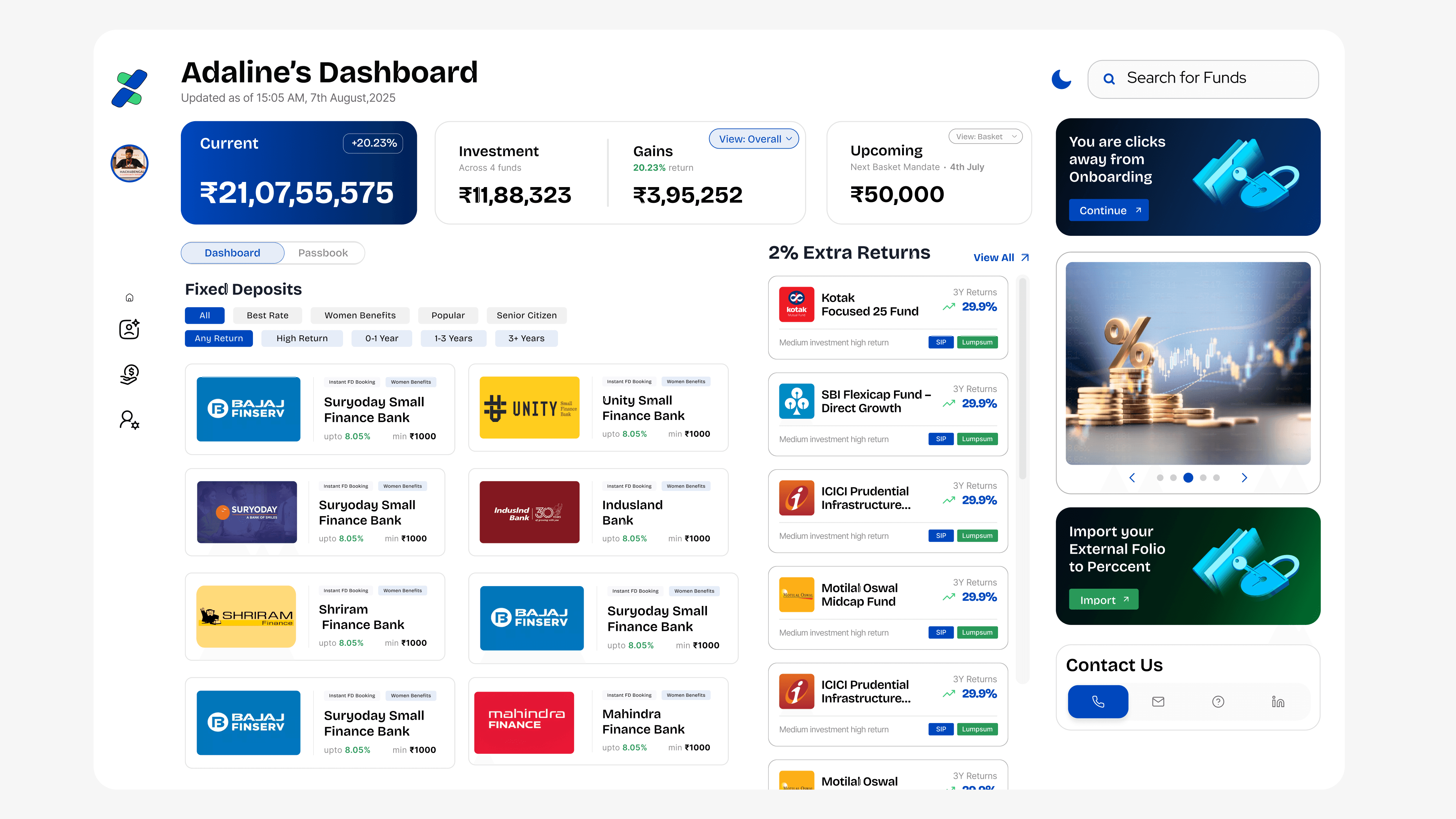Click the LinkedIn icon under Contact Us
The height and width of the screenshot is (819, 1456).
(x=1278, y=701)
